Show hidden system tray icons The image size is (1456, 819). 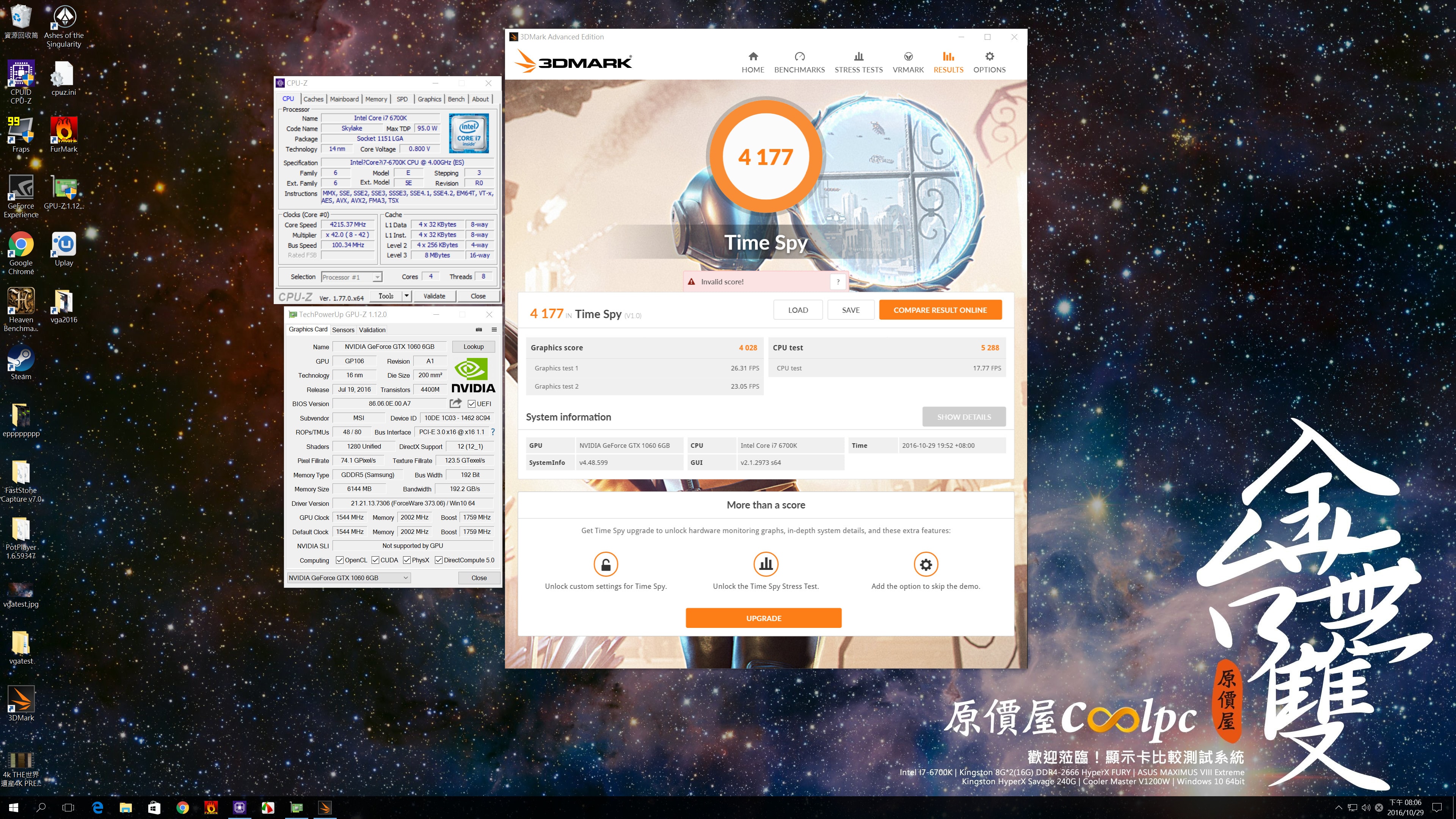click(x=1338, y=808)
